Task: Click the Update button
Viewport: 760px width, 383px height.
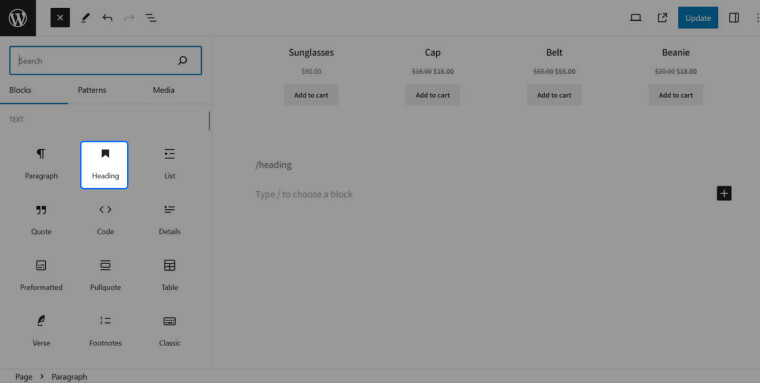Action: (x=698, y=18)
